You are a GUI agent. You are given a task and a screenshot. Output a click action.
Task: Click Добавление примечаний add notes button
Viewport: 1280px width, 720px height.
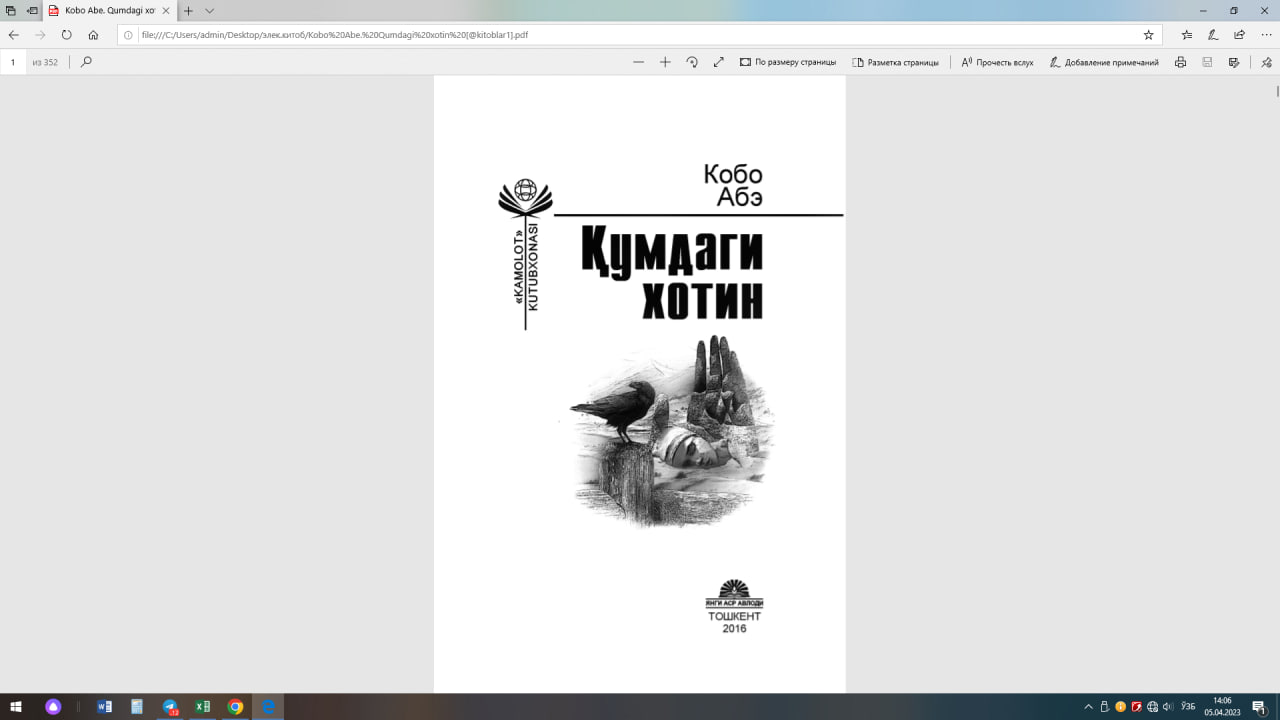point(1104,62)
